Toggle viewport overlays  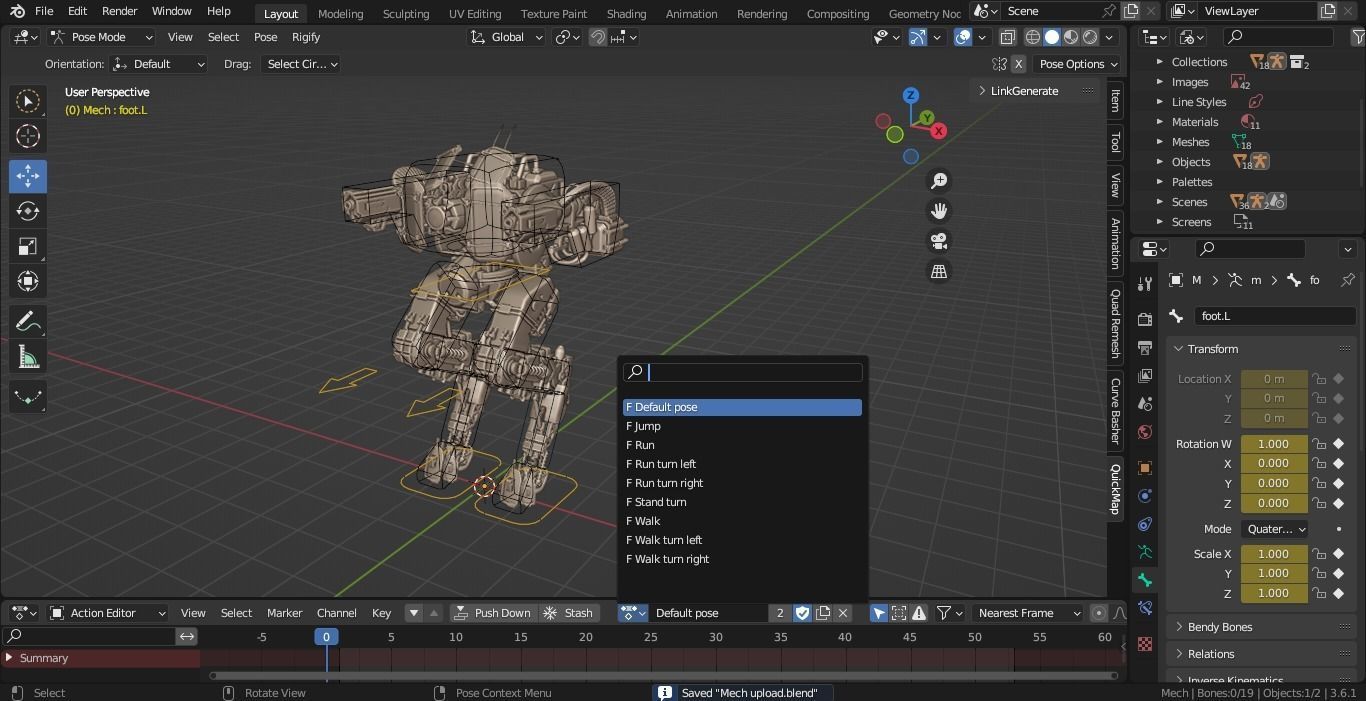click(963, 37)
